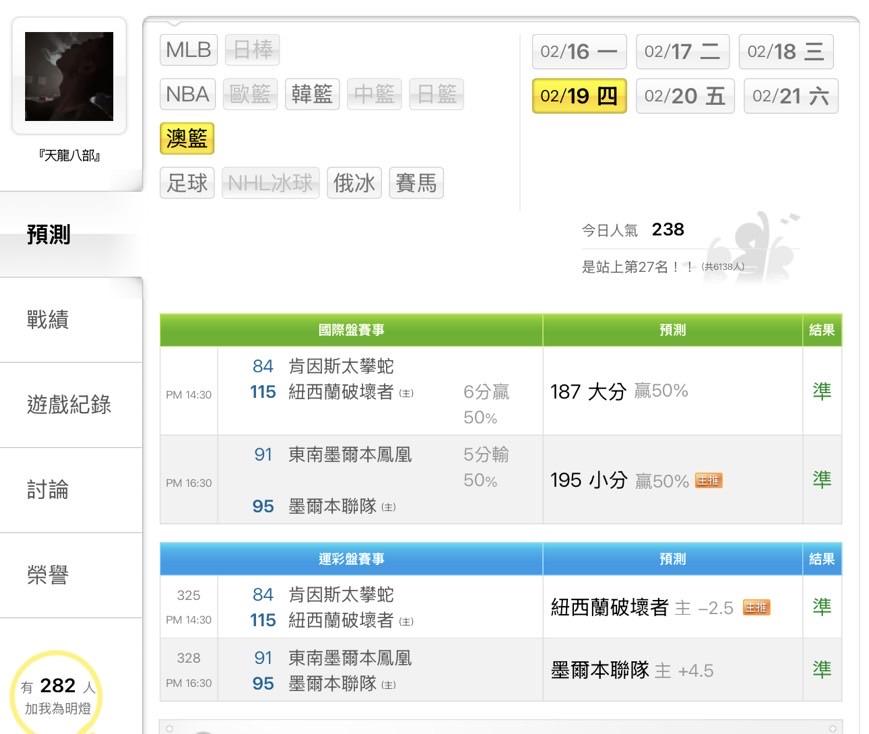Click the 主推 badge beside 紐西蘭破壞者 主 -2.5
Screen dimensions: 869x734
pos(756,608)
